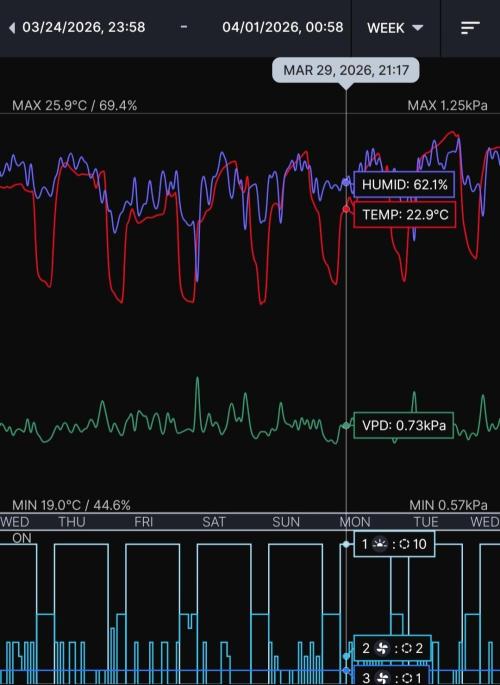Click the MON axis label
This screenshot has width=500, height=685.
point(355,522)
